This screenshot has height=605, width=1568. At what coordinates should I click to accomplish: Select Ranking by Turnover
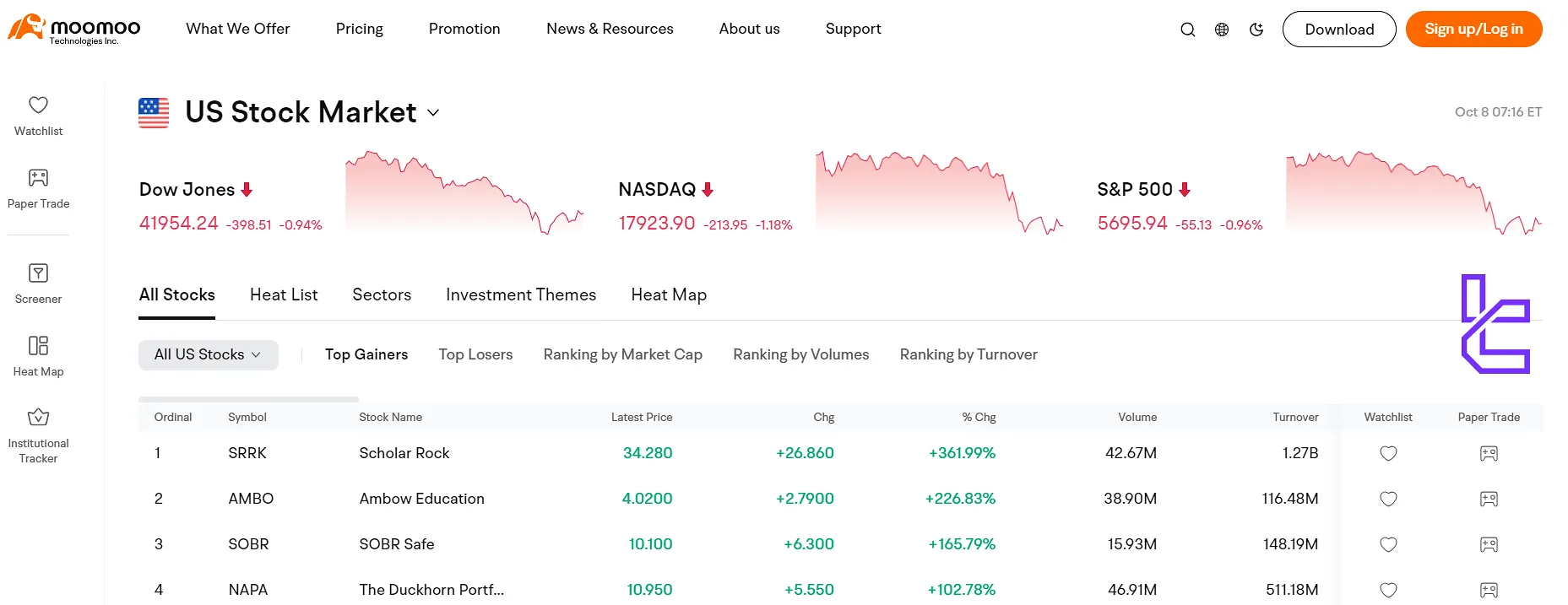(968, 354)
